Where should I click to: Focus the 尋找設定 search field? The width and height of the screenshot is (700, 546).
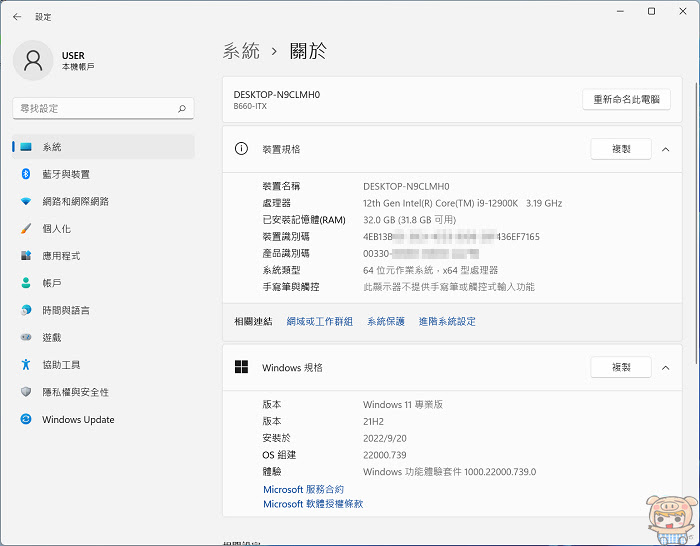(103, 108)
